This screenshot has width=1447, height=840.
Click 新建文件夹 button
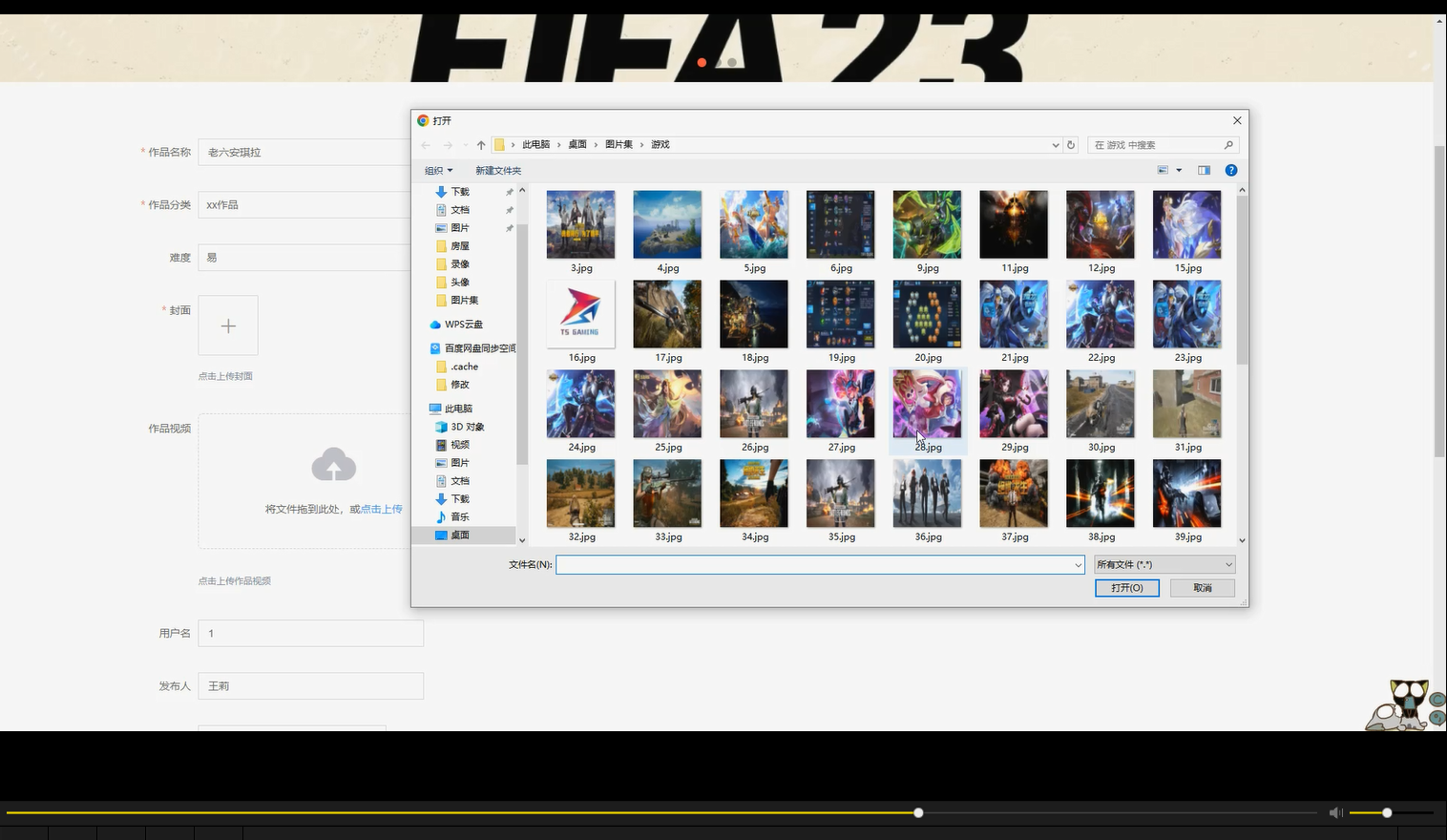point(498,170)
